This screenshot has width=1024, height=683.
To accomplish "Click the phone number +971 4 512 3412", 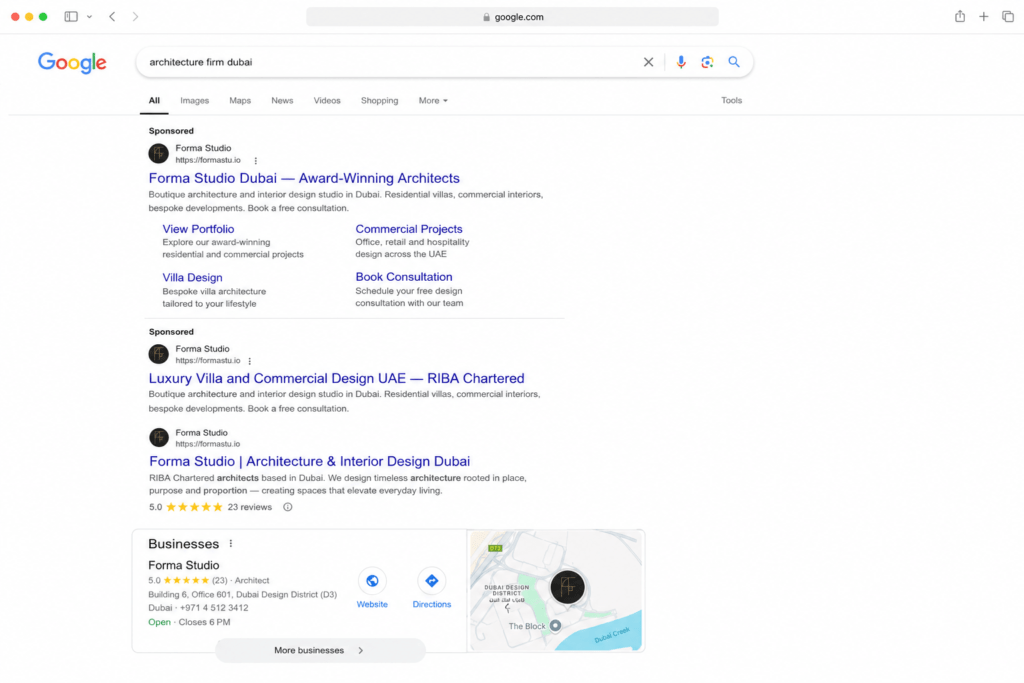I will 214,608.
